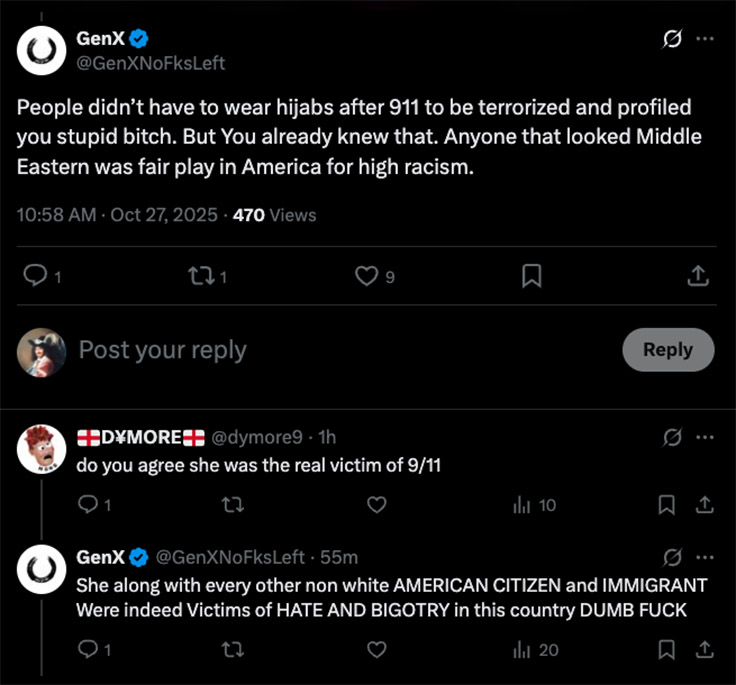Like the main post with 9 likes

point(367,275)
